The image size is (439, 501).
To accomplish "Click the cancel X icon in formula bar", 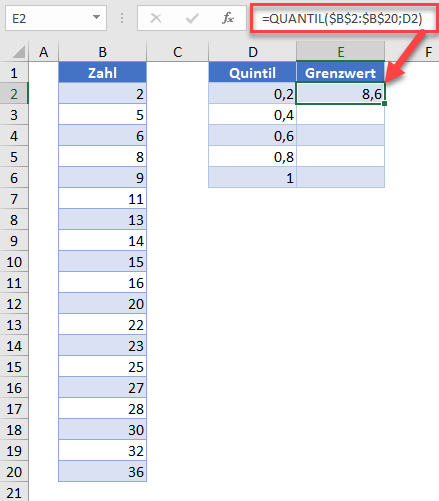I will point(156,18).
